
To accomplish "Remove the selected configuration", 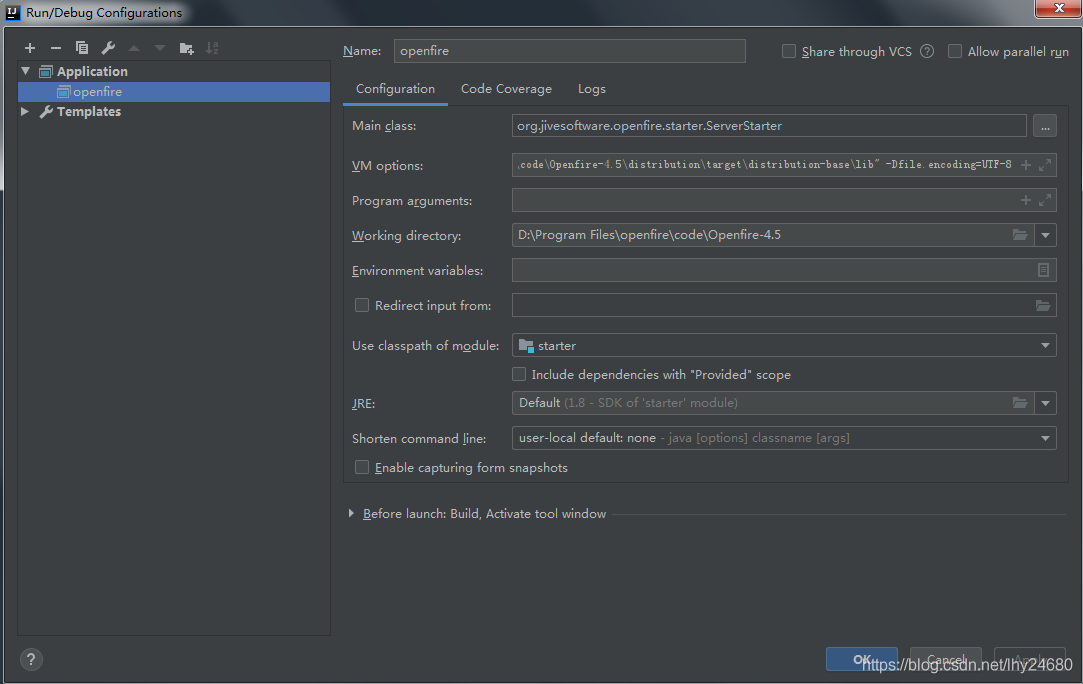I will [56, 48].
